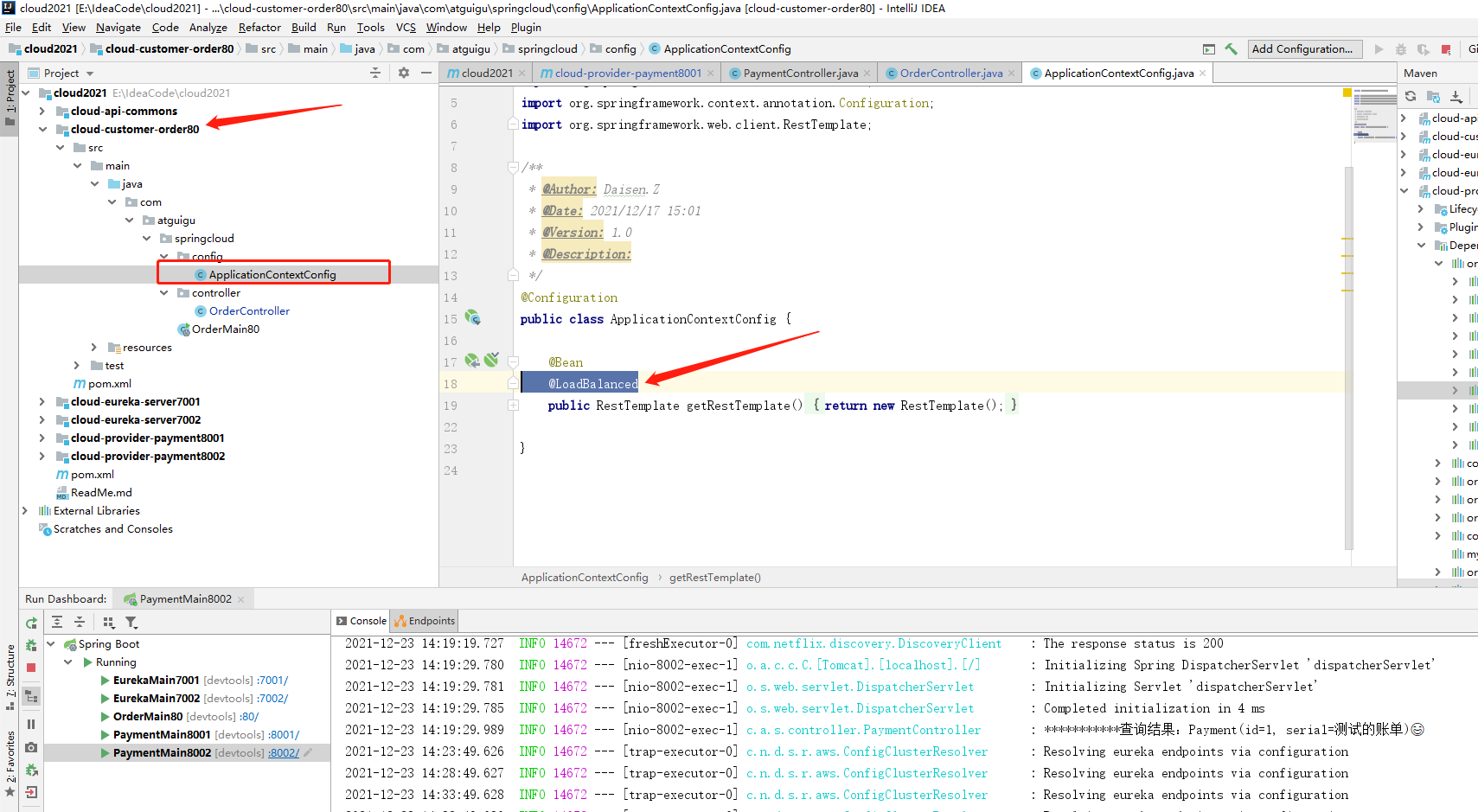This screenshot has width=1478, height=812.
Task: Open the Navigate menu
Action: click(x=118, y=28)
